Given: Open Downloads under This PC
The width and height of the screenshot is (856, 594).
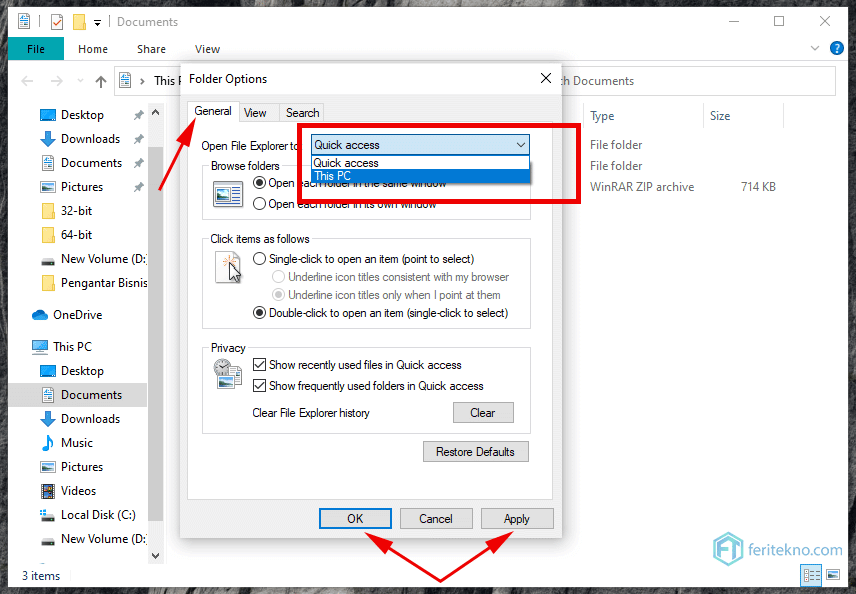Looking at the screenshot, I should point(90,419).
